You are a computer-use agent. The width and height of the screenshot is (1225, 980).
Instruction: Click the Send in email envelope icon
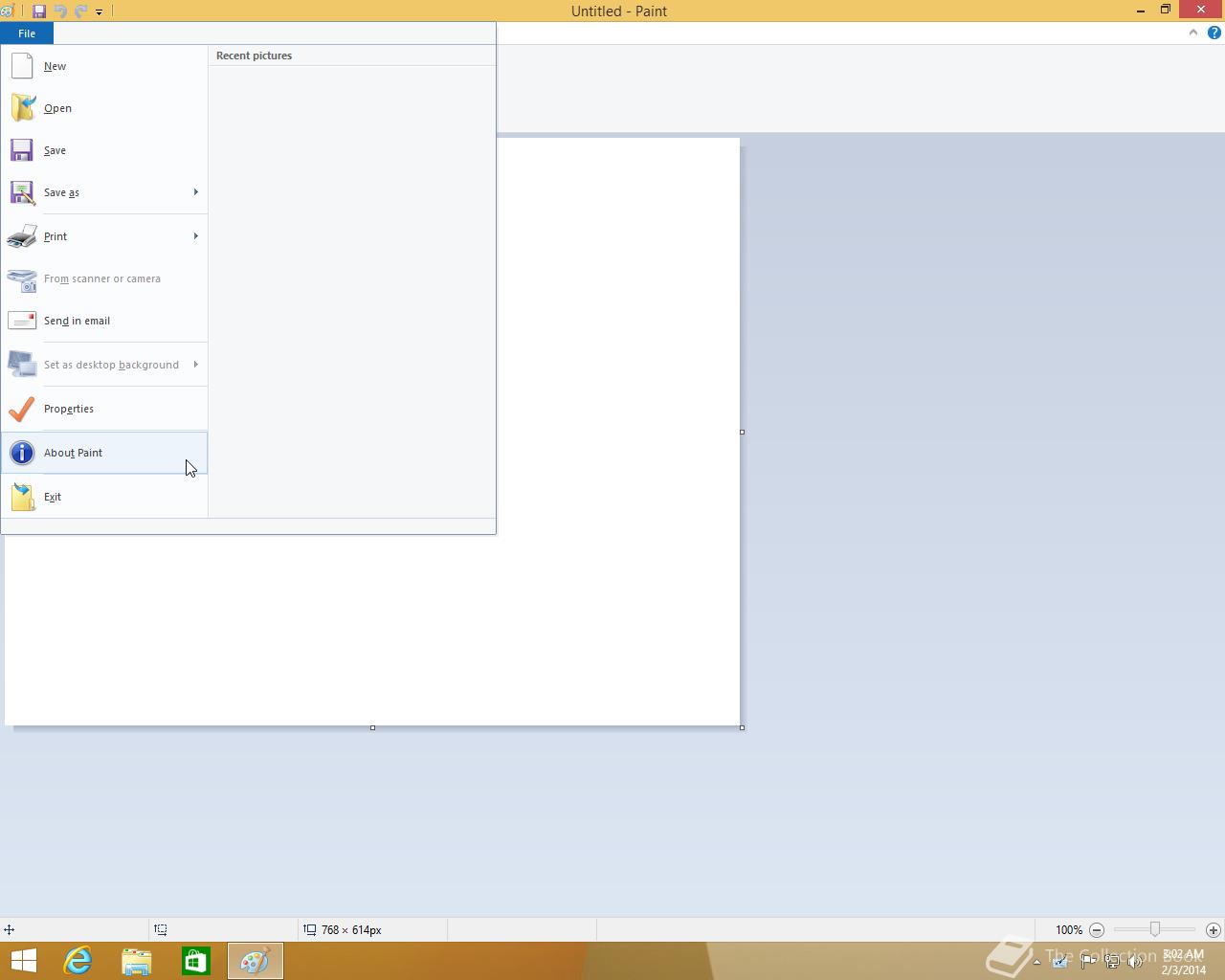tap(22, 321)
